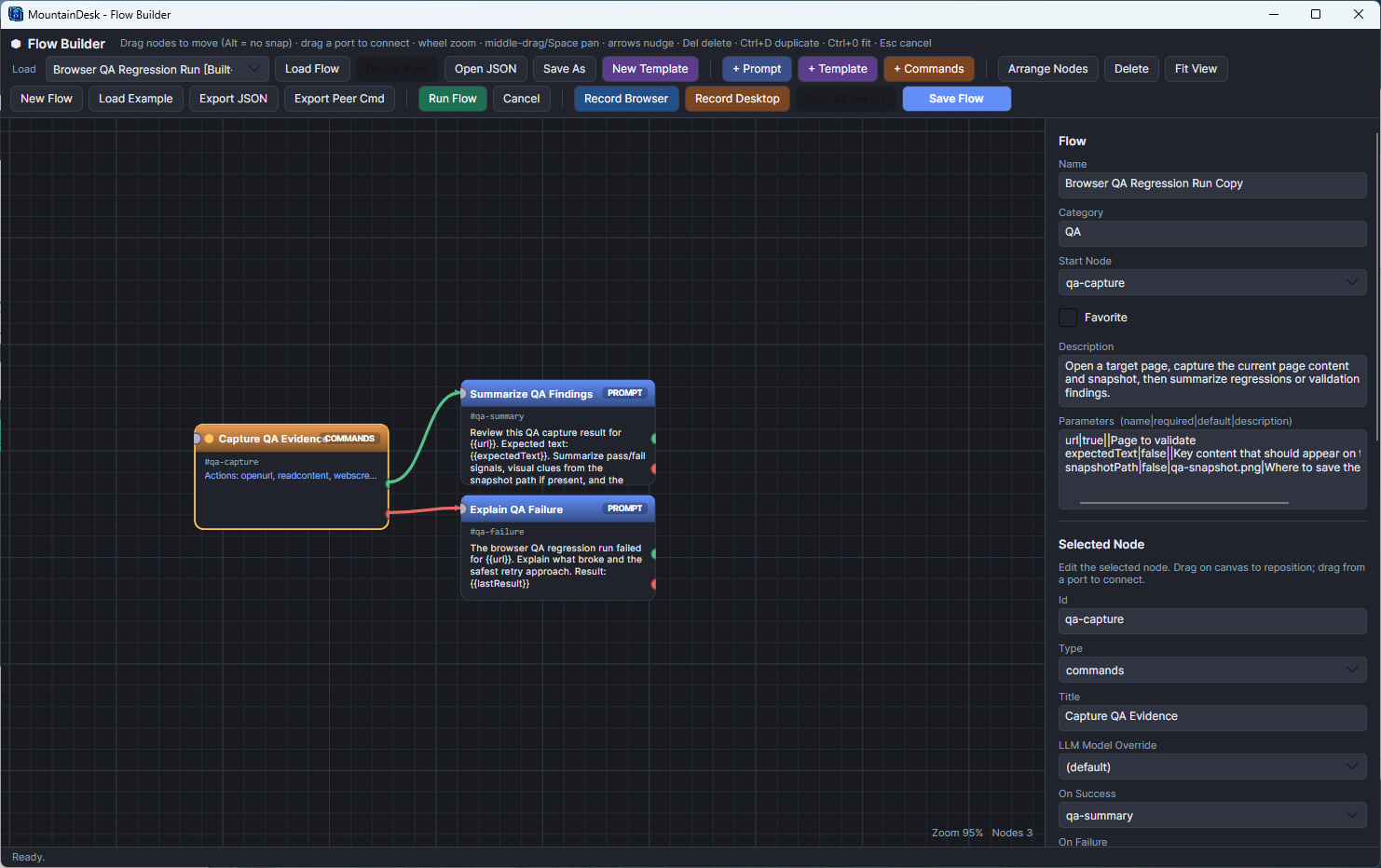The width and height of the screenshot is (1381, 868).
Task: Click red output port on Explain QA Failure
Action: click(654, 584)
